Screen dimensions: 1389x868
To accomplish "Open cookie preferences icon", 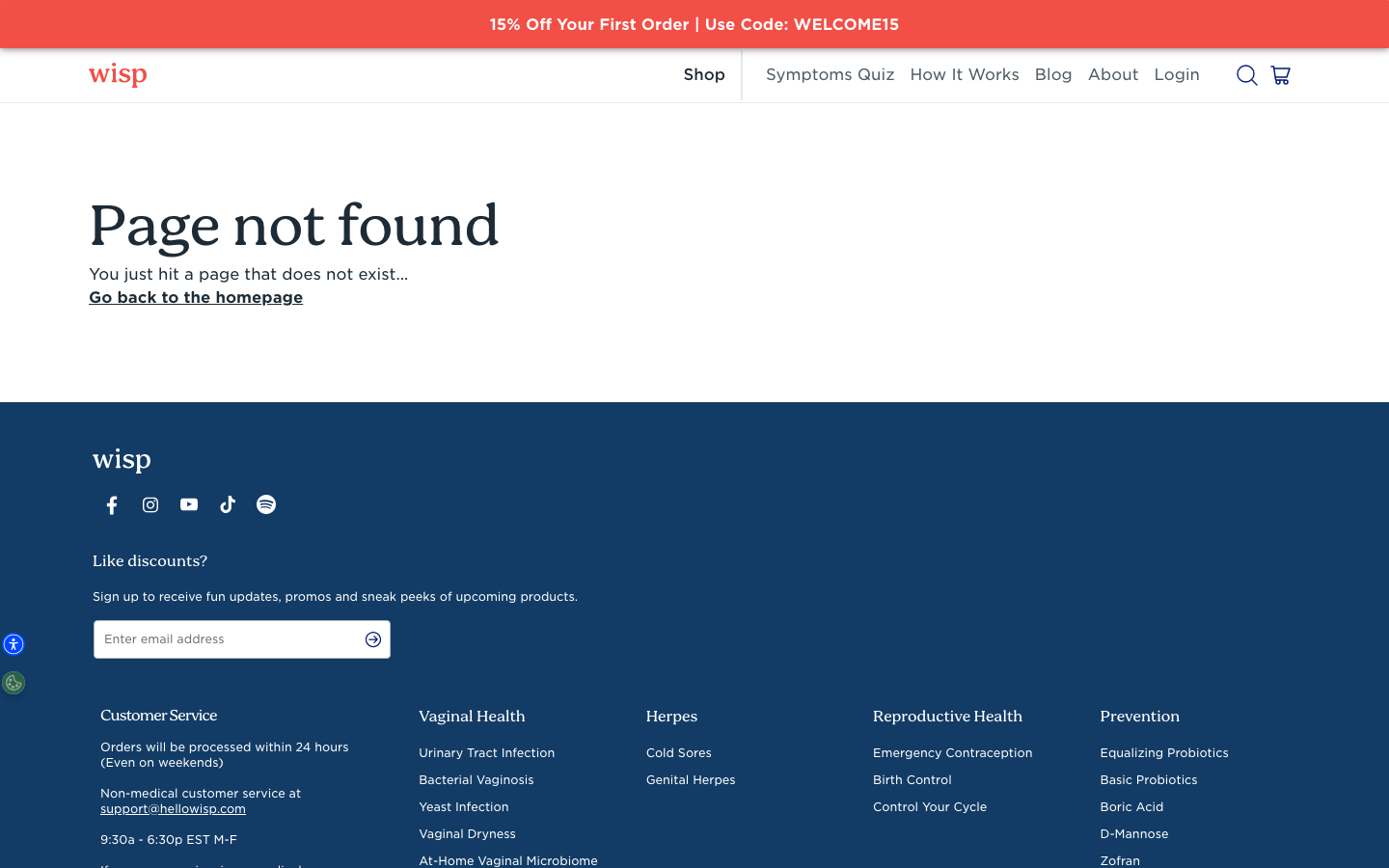I will coord(14,683).
